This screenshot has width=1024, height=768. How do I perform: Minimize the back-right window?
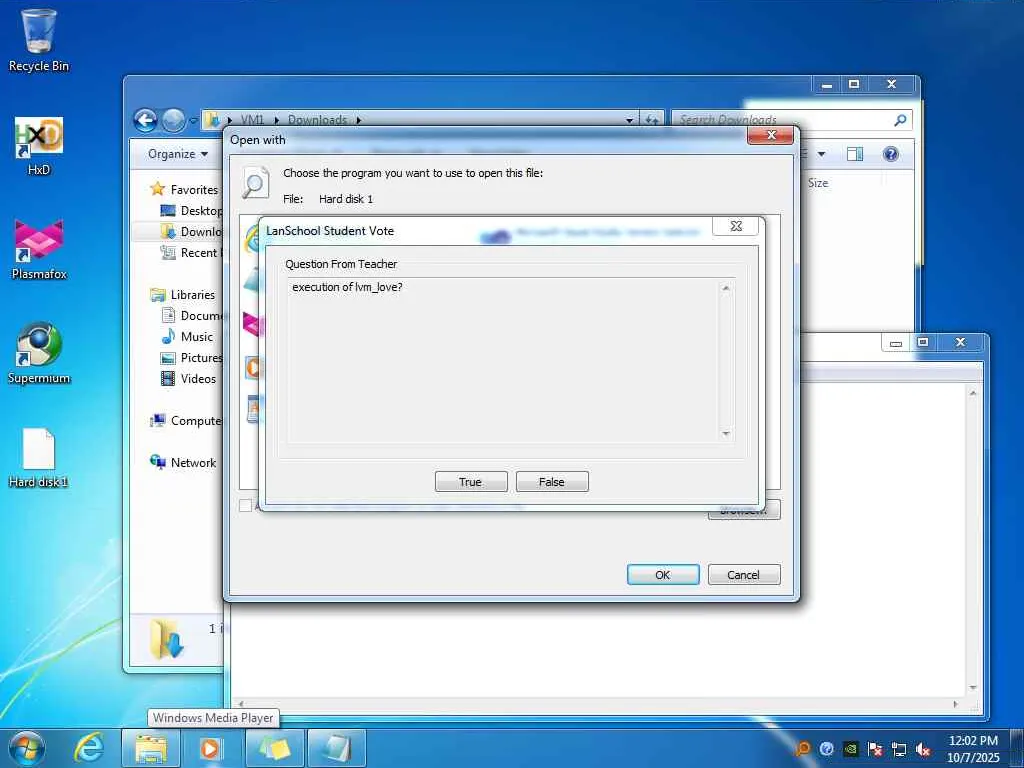(x=896, y=342)
